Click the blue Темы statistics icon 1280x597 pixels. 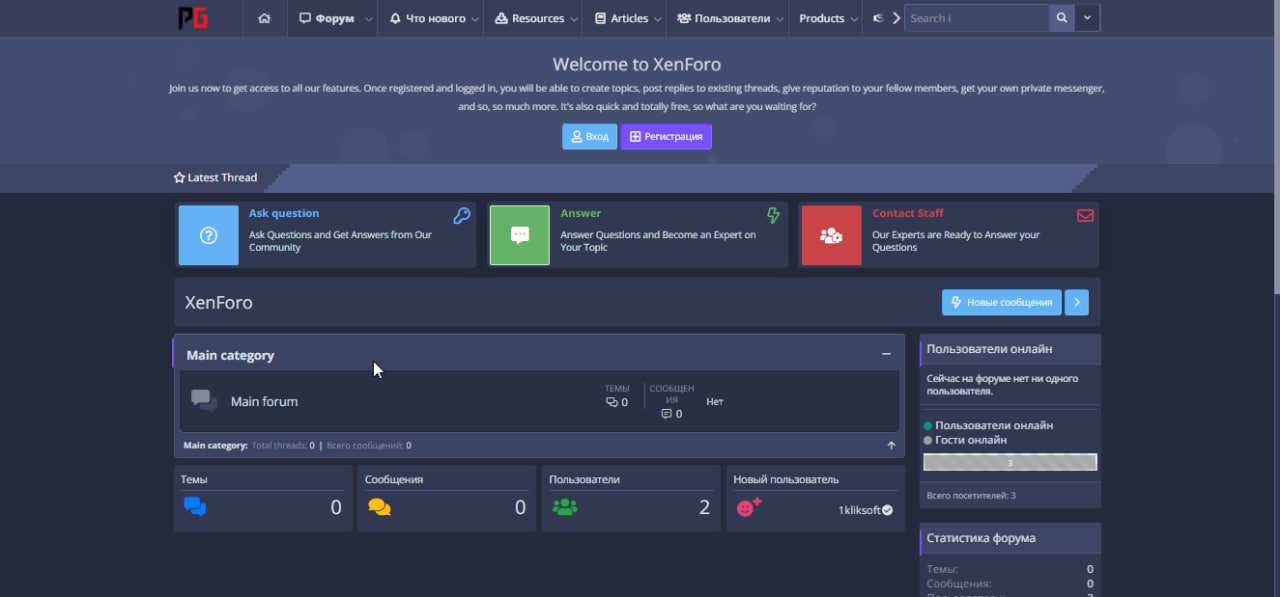tap(195, 507)
